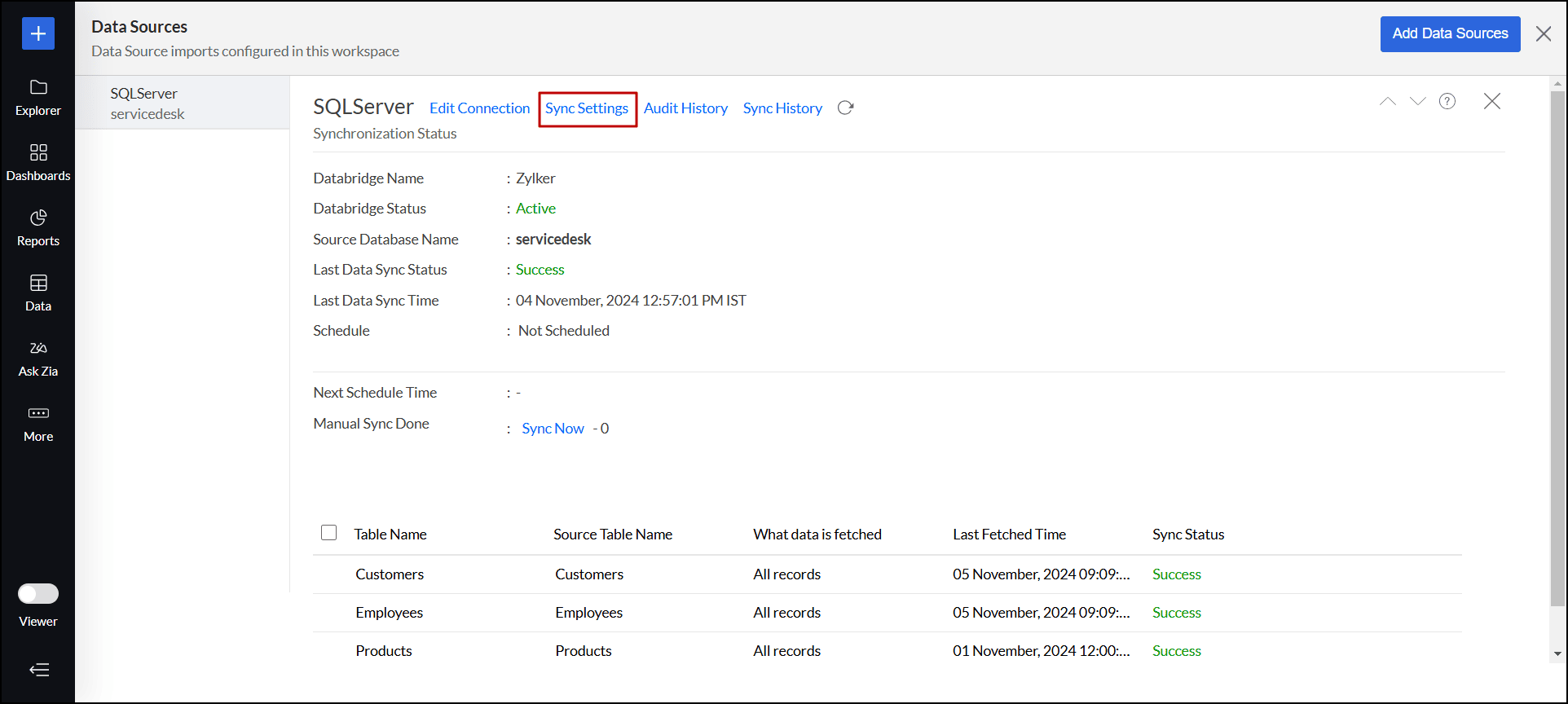Click the blue plus create icon
Image resolution: width=1568 pixels, height=704 pixels.
click(x=38, y=33)
